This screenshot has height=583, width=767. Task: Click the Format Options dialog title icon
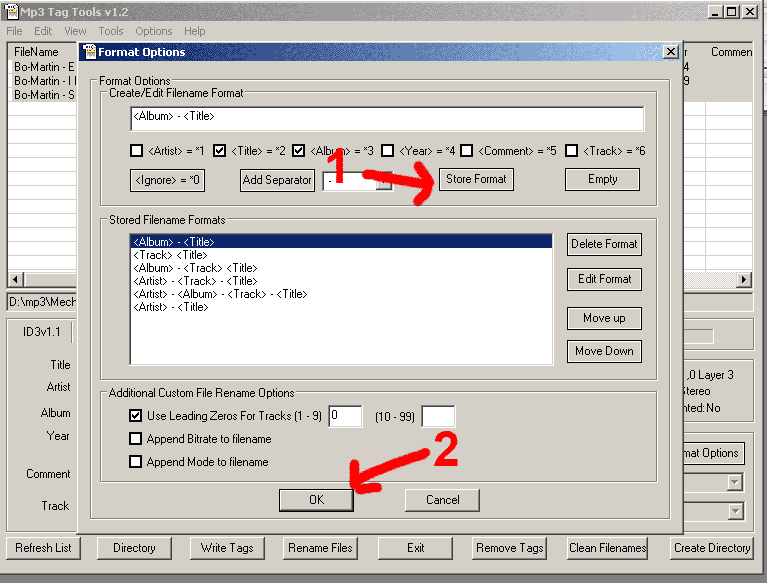coord(90,51)
